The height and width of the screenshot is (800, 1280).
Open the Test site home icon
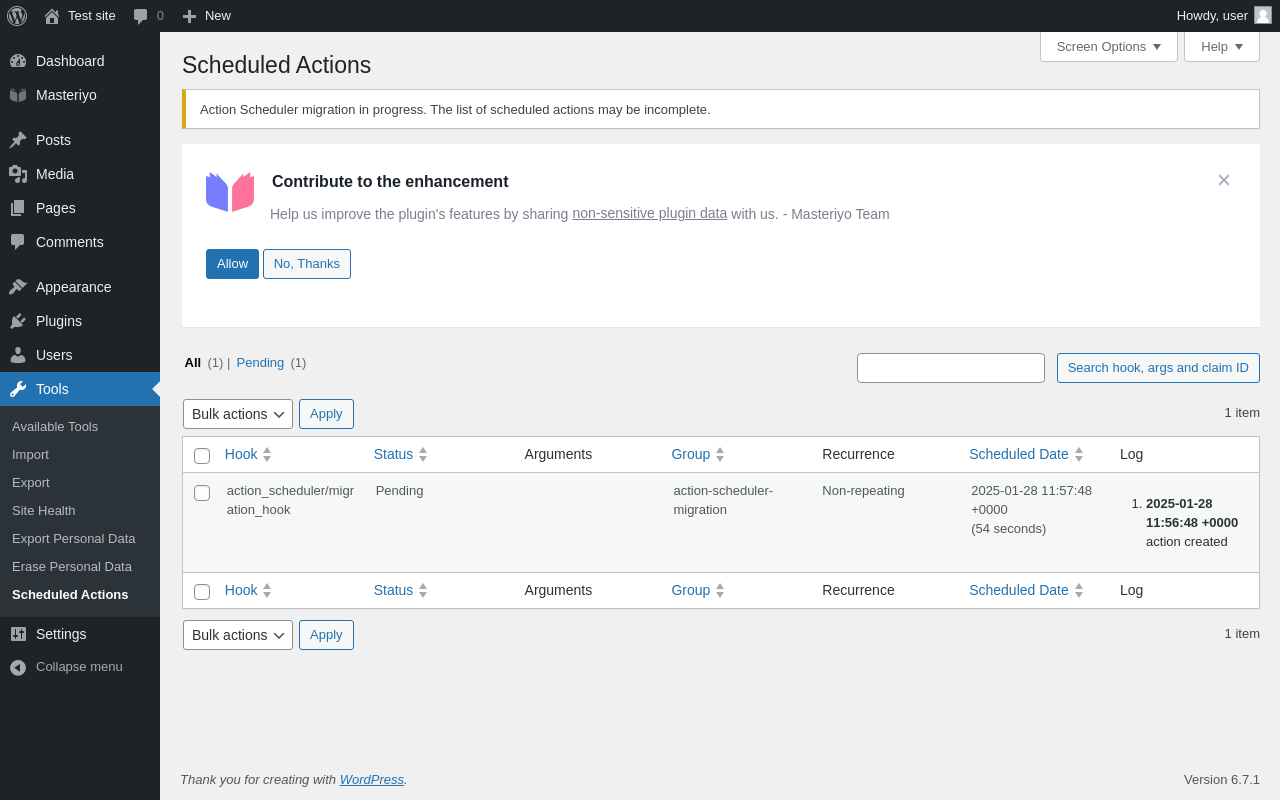point(52,16)
